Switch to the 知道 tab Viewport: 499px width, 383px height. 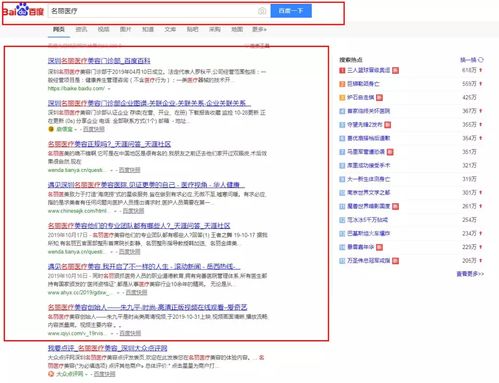[148, 29]
